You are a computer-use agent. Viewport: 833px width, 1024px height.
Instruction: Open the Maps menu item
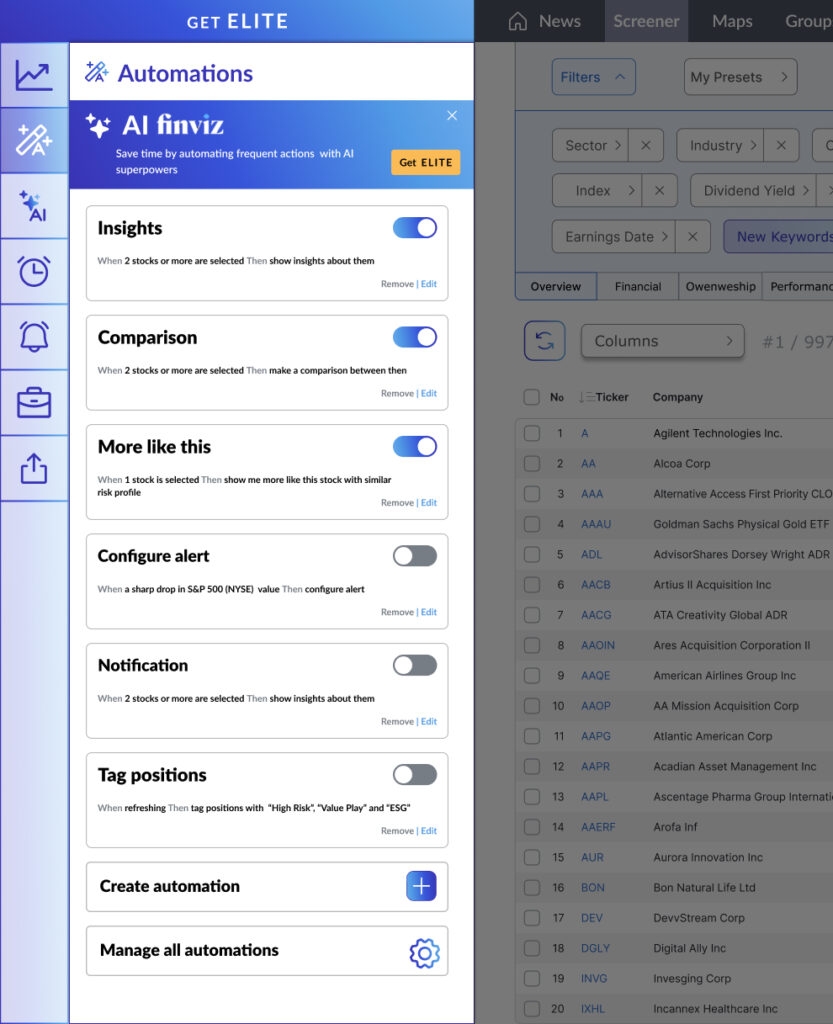(732, 22)
